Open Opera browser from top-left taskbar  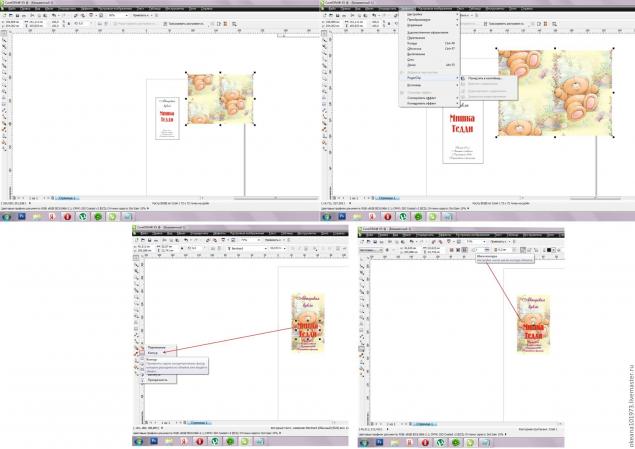pyautogui.click(x=68, y=217)
